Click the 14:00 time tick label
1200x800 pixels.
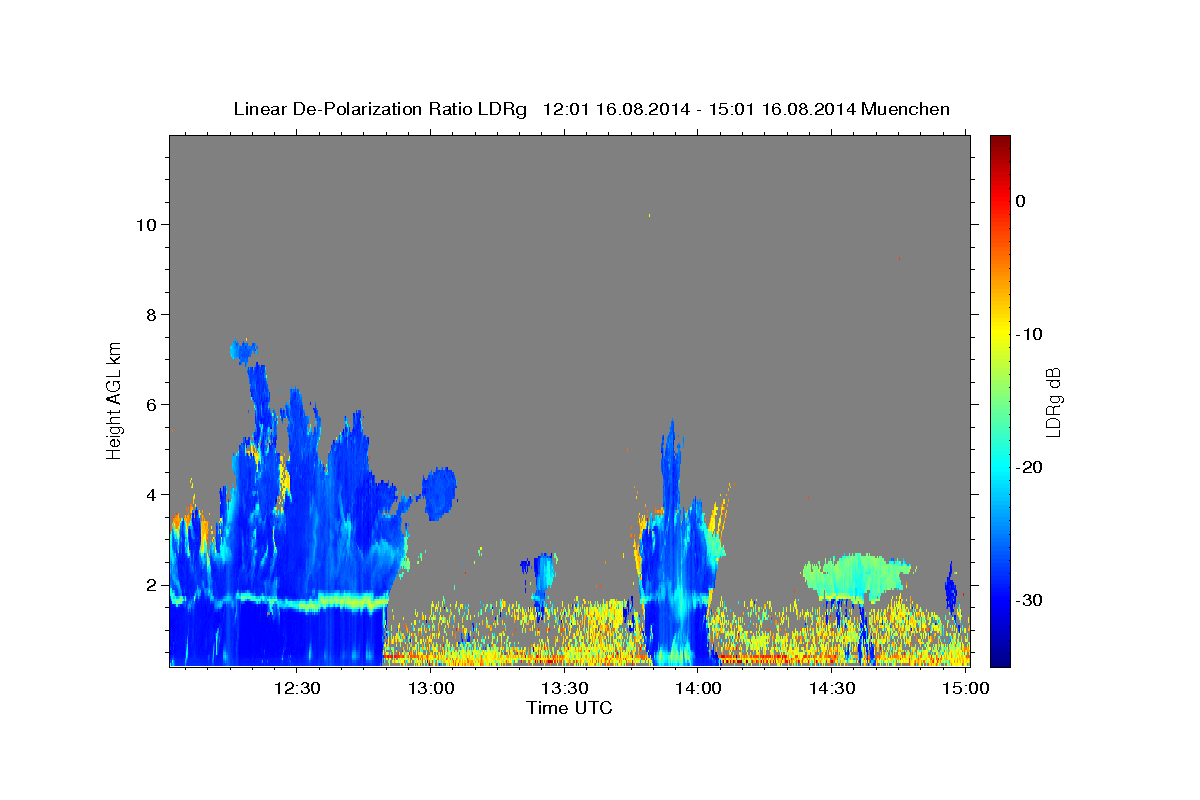click(697, 688)
